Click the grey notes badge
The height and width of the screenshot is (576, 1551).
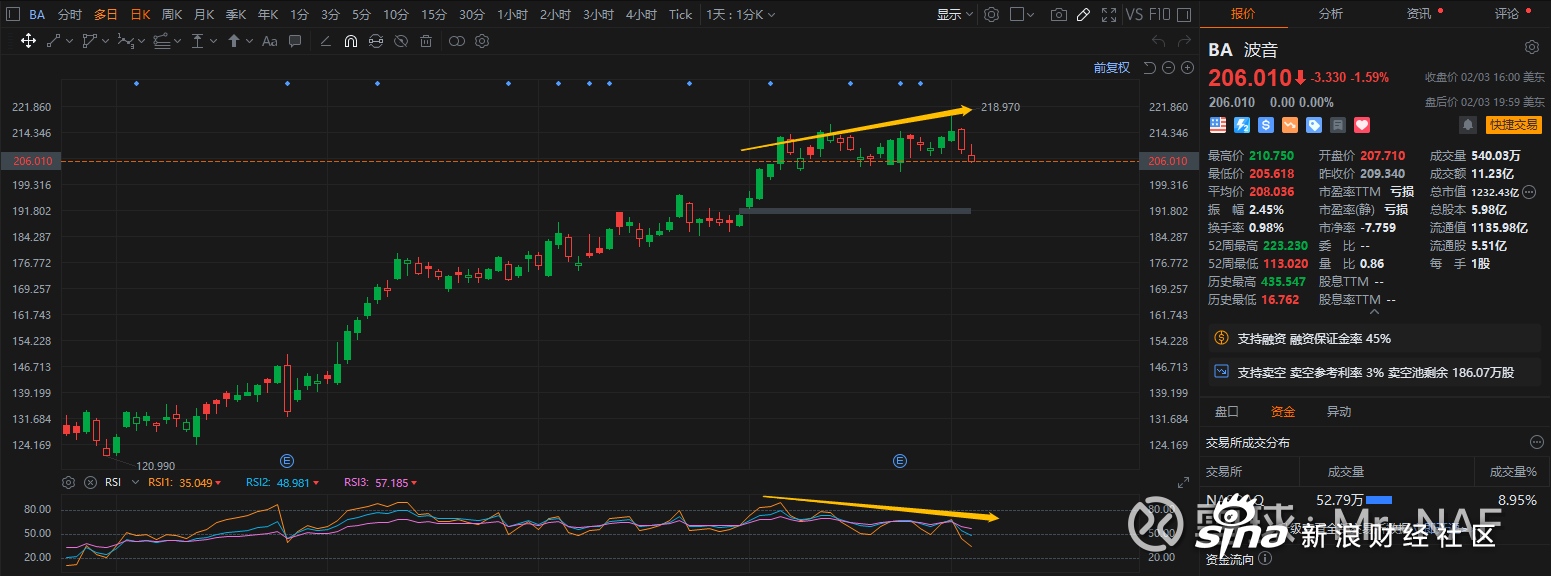(1338, 125)
